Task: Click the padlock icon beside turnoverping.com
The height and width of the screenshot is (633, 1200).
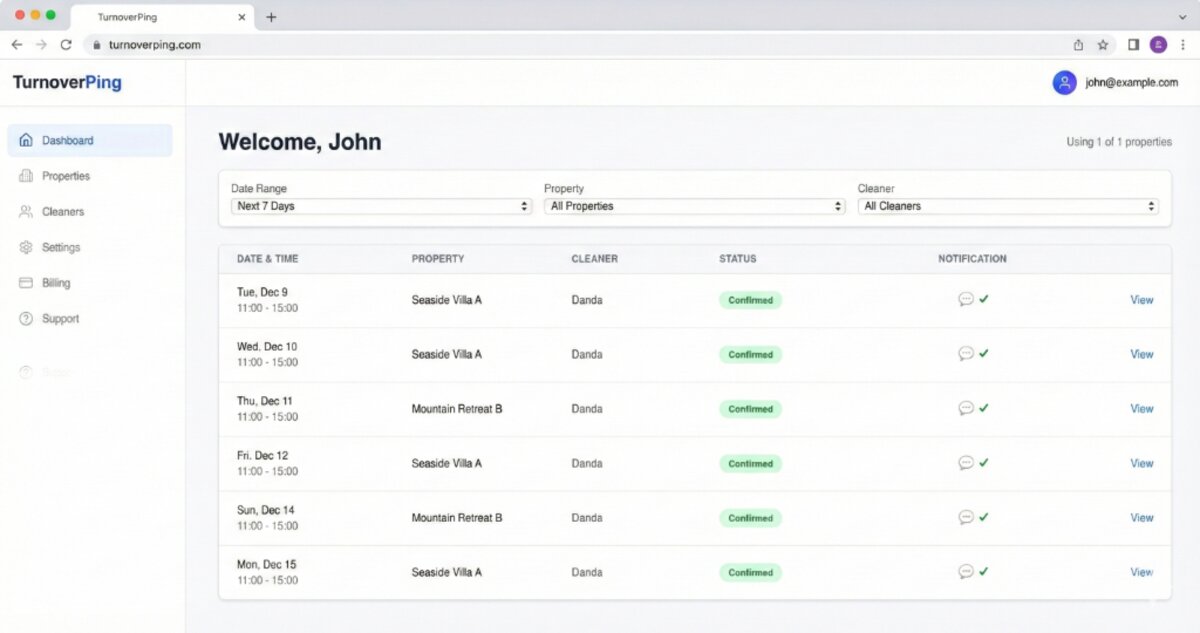Action: (x=98, y=44)
